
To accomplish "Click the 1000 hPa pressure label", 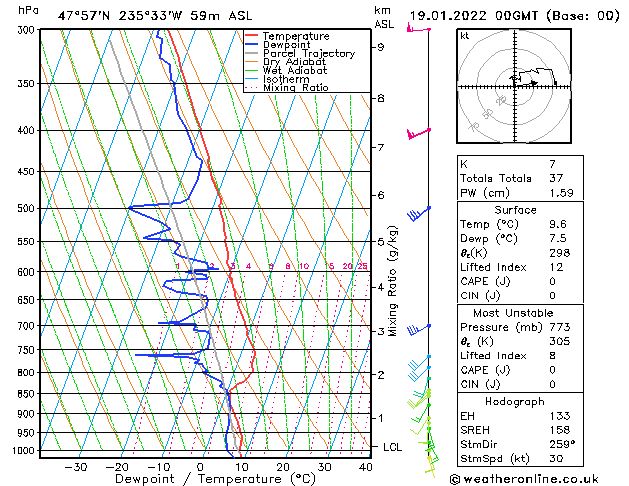I will coord(25,451).
